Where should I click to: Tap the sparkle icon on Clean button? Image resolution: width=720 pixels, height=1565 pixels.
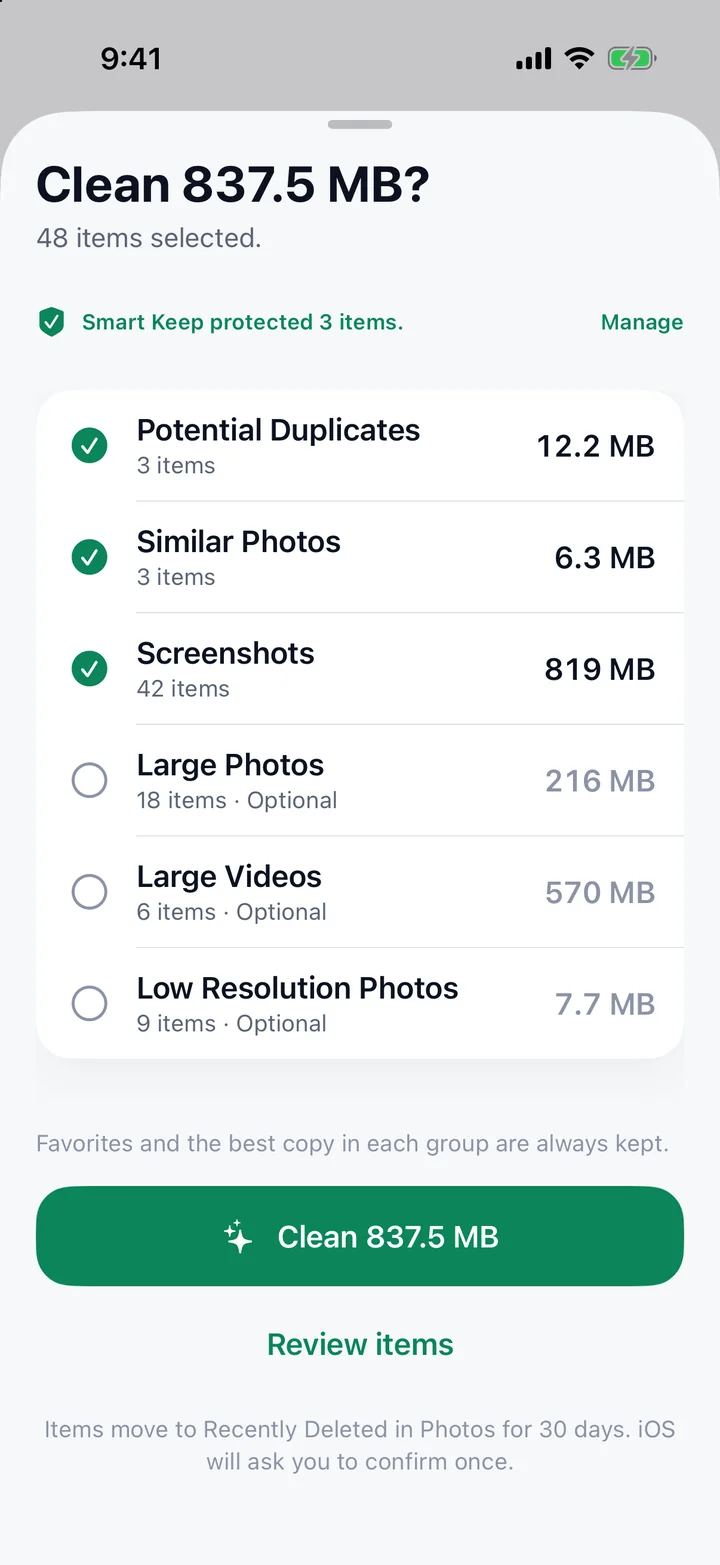point(238,1237)
